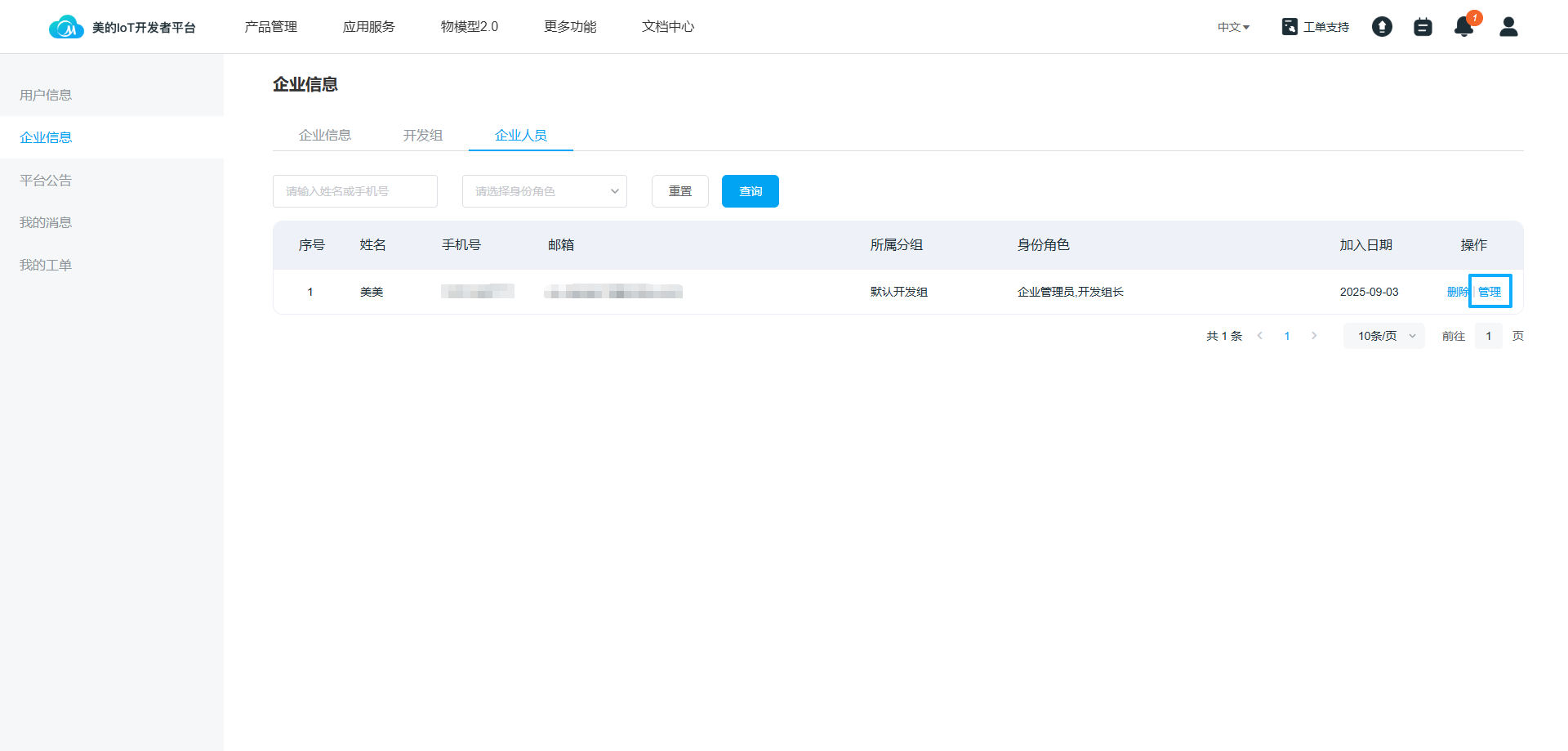Open 产品管理 in top navigation
This screenshot has width=1568, height=751.
coord(271,27)
